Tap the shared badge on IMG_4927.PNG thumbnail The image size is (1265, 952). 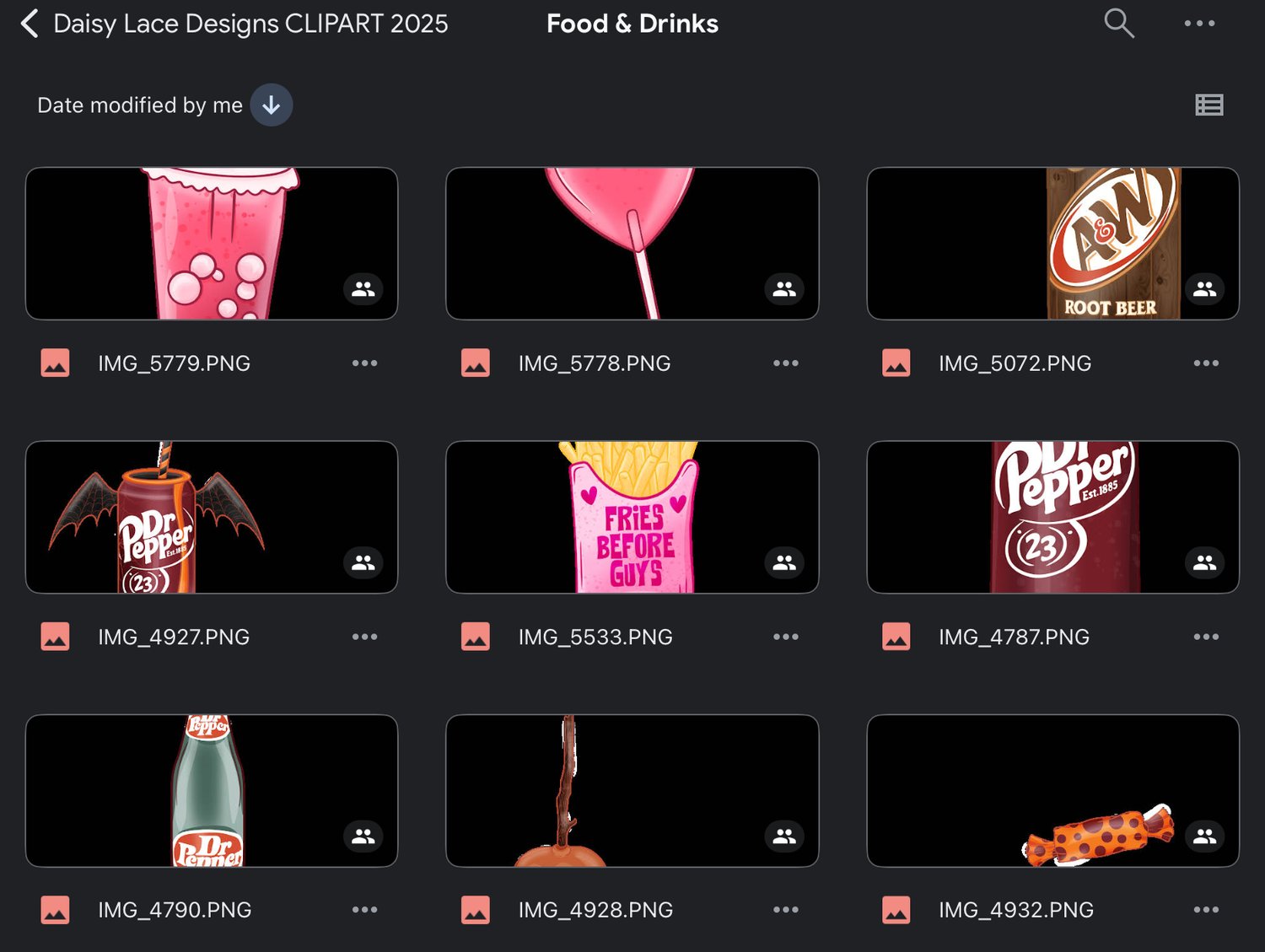click(363, 562)
